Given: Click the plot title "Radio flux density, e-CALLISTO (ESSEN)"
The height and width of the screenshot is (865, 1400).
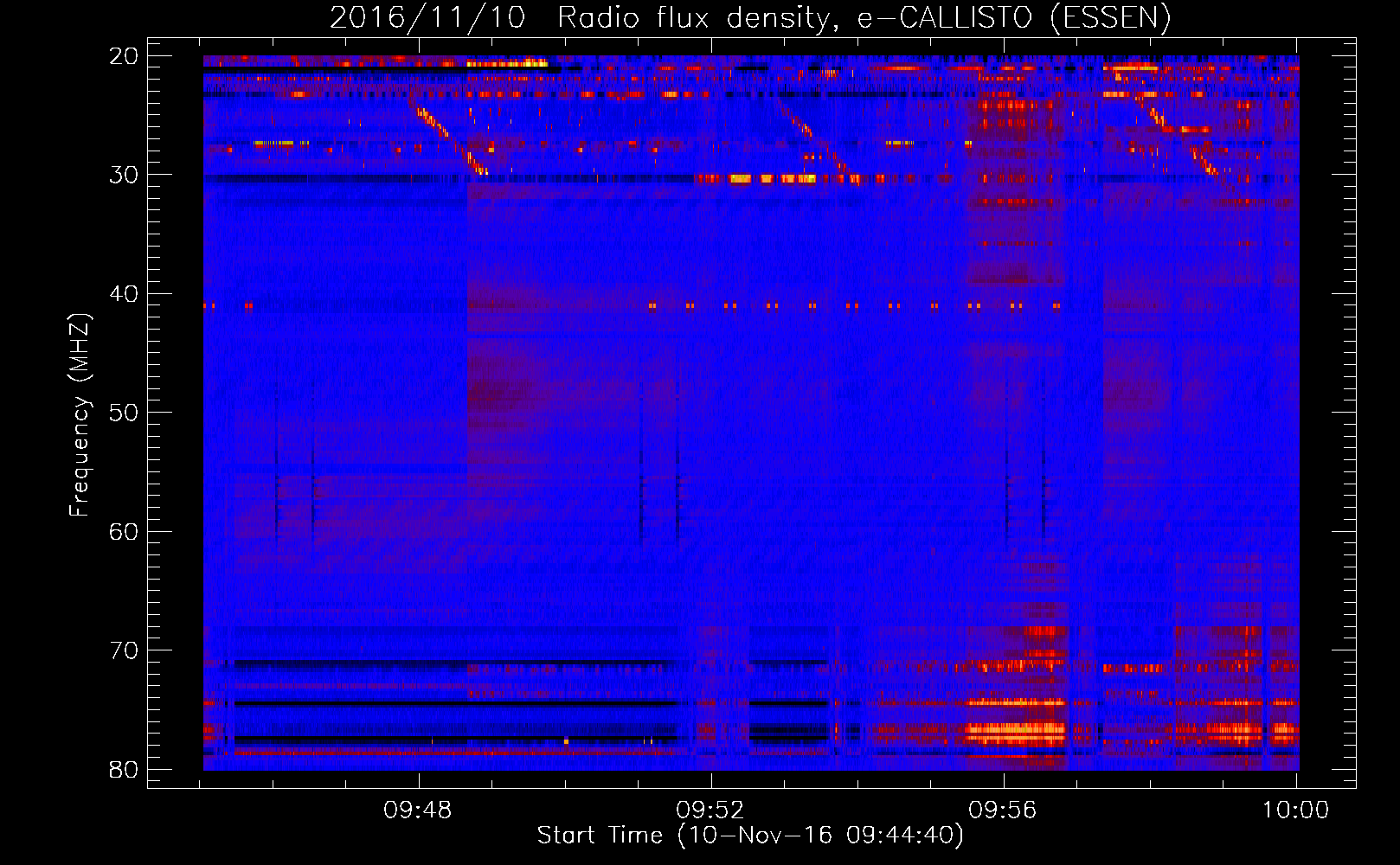Looking at the screenshot, I should (x=864, y=18).
